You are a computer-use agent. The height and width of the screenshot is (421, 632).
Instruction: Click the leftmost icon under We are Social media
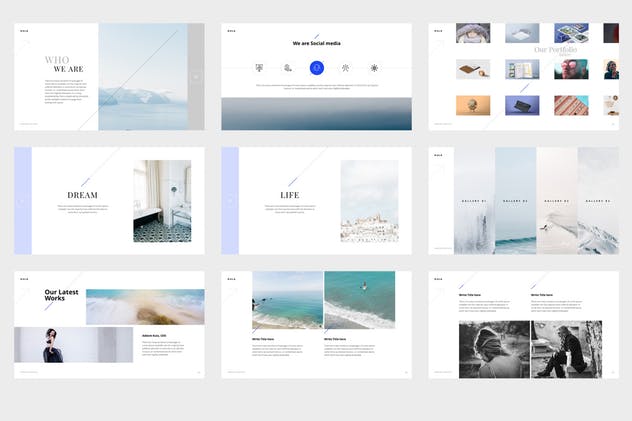[x=260, y=68]
